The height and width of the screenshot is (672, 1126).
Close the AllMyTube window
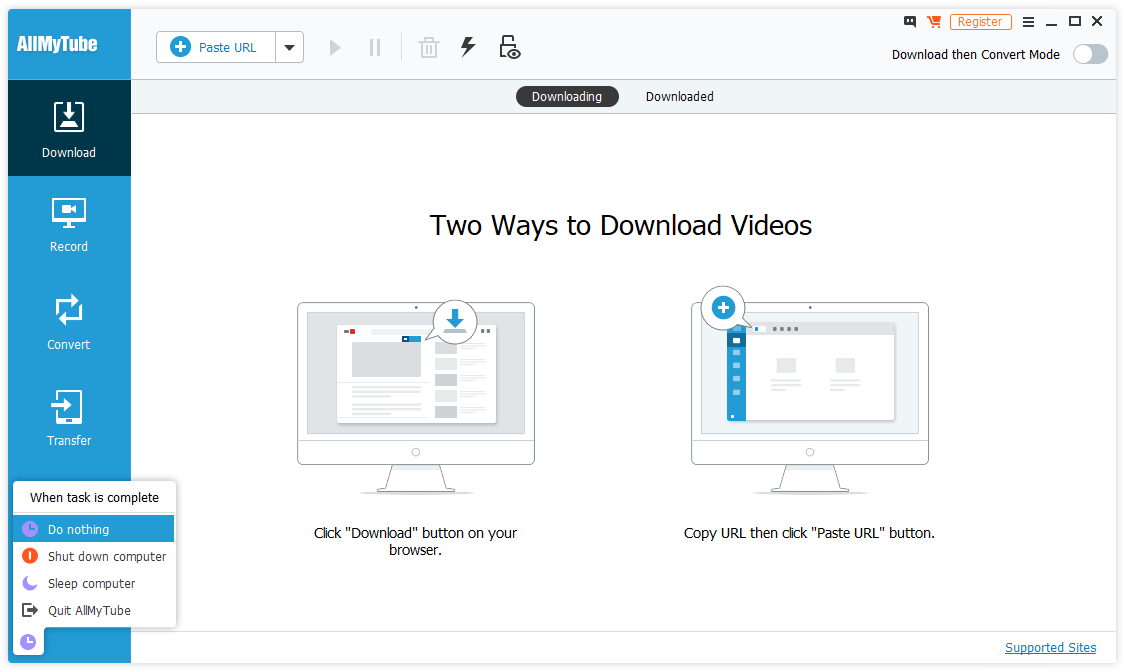coord(1097,22)
